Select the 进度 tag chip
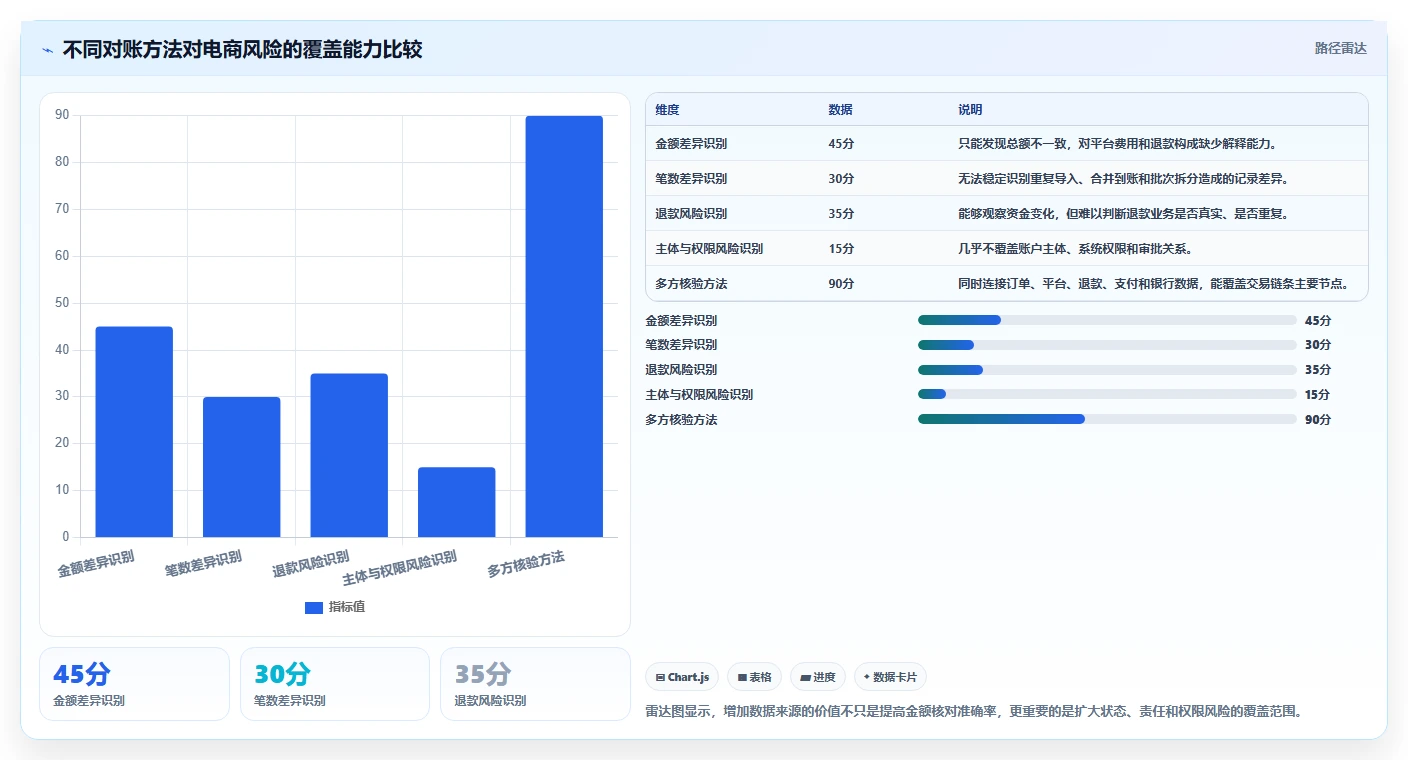Screen dimensions: 1408x760 (818, 677)
